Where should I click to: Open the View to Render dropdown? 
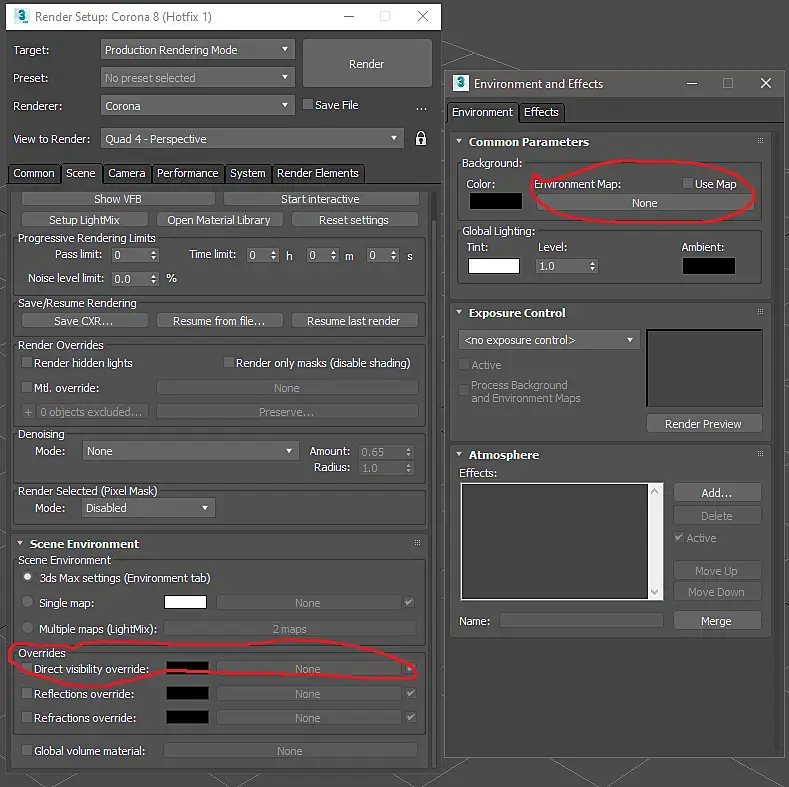[x=252, y=138]
